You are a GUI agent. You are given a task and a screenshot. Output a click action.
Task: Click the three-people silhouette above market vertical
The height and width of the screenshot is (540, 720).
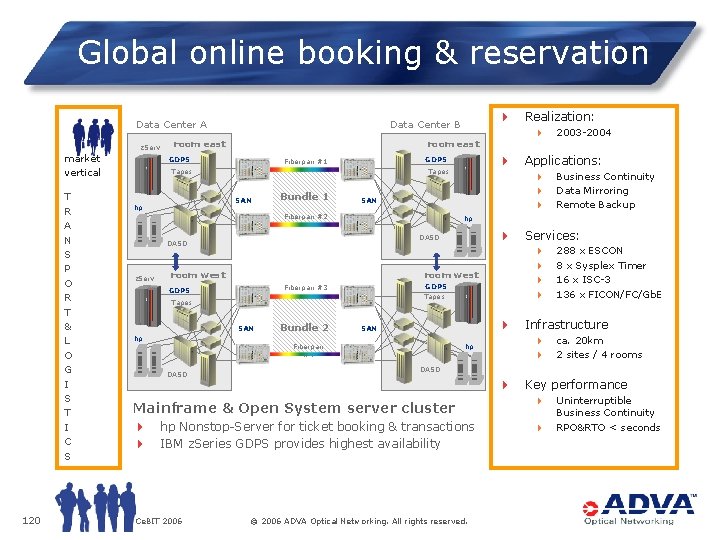click(x=93, y=136)
